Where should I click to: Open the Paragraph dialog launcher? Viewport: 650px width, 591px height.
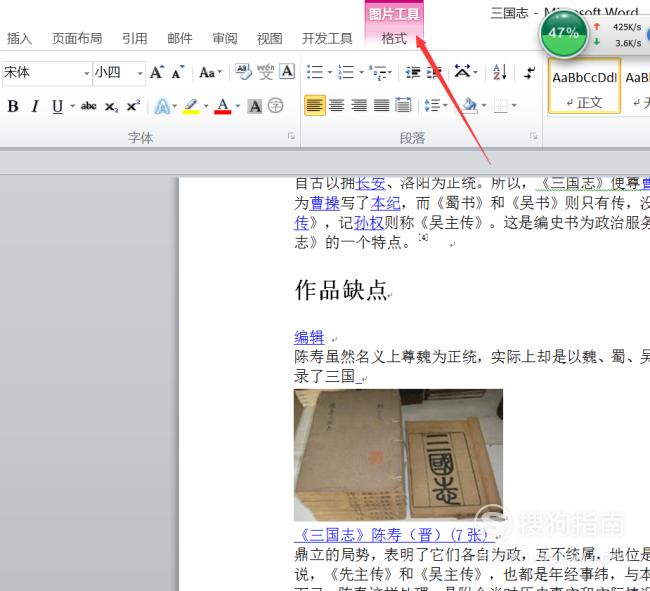(x=533, y=136)
